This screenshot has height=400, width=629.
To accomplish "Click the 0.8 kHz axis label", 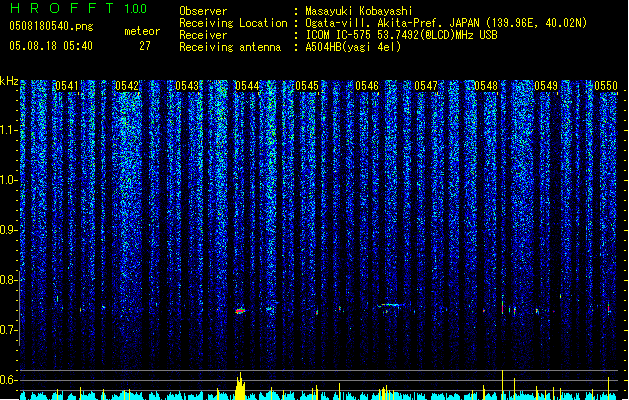I will (x=8, y=280).
